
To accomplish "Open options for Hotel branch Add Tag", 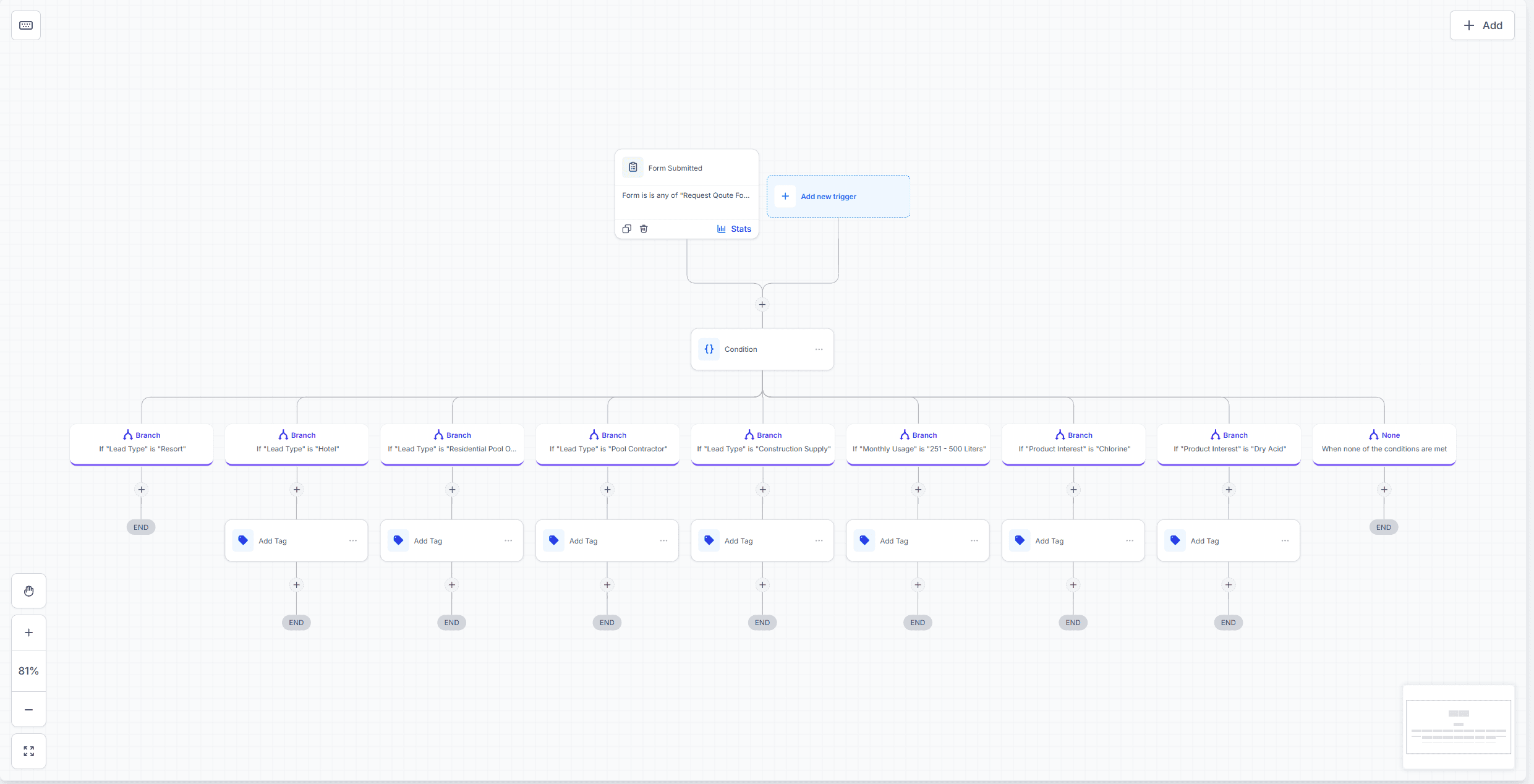I will (x=353, y=540).
